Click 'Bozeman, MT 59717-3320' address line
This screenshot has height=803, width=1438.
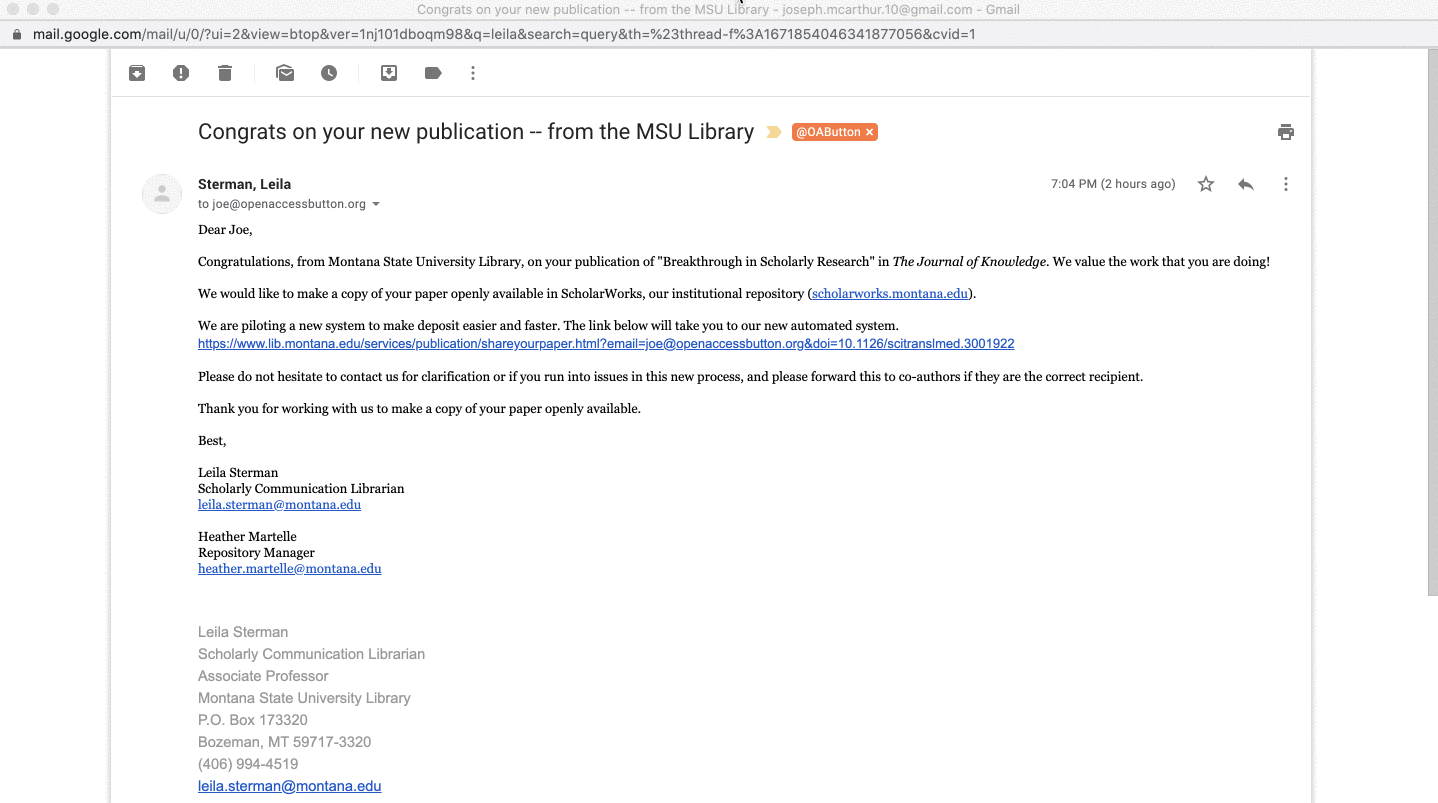click(285, 742)
